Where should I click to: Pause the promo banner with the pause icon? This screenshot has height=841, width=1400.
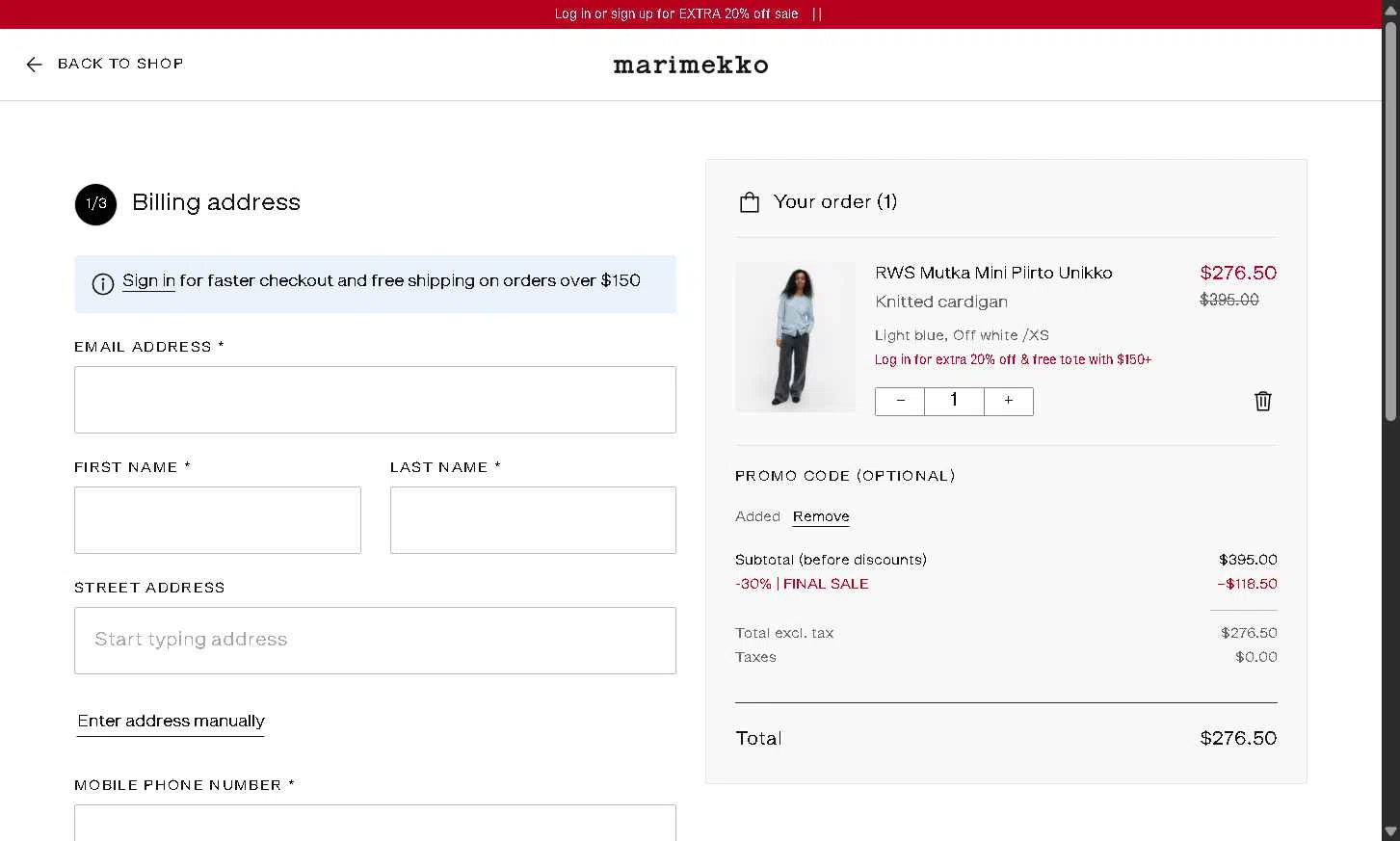pyautogui.click(x=817, y=13)
